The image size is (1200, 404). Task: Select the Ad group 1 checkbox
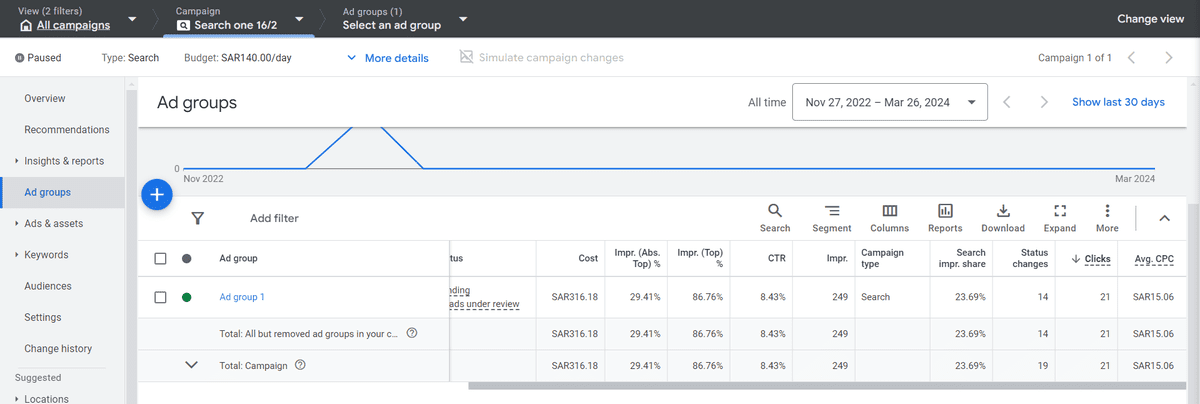161,297
